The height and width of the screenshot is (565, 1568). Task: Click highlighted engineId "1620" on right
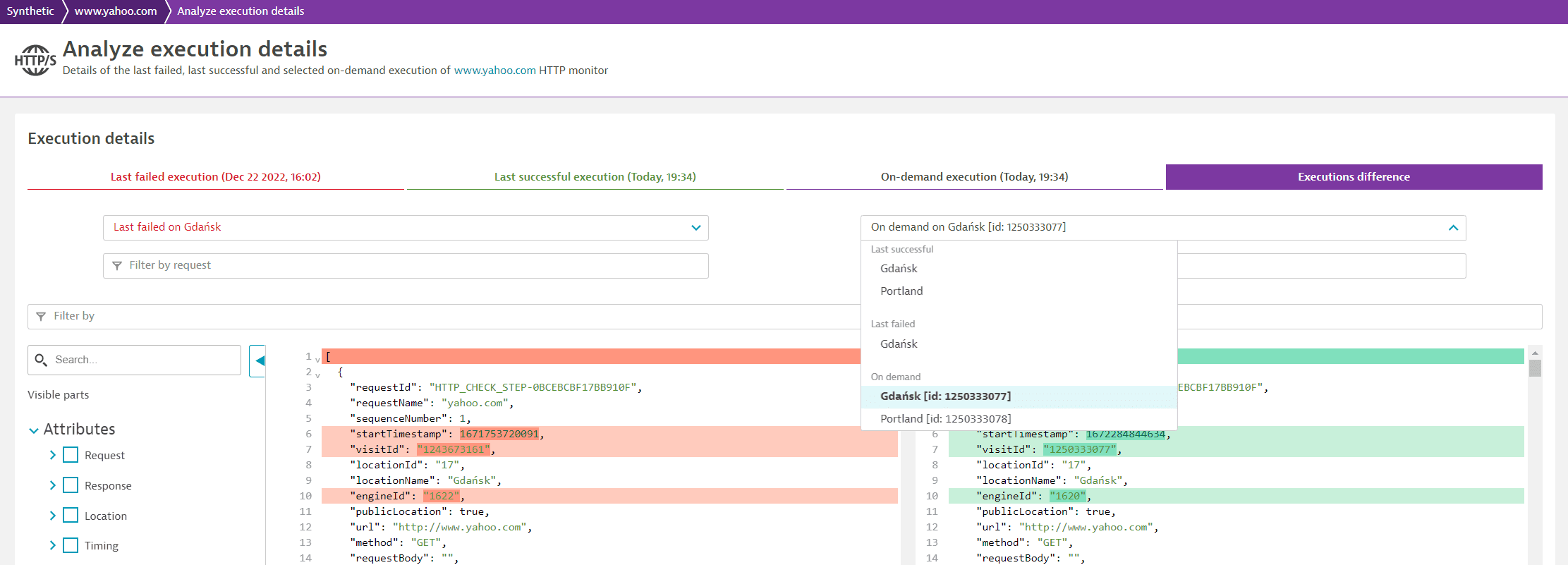[x=1068, y=496]
